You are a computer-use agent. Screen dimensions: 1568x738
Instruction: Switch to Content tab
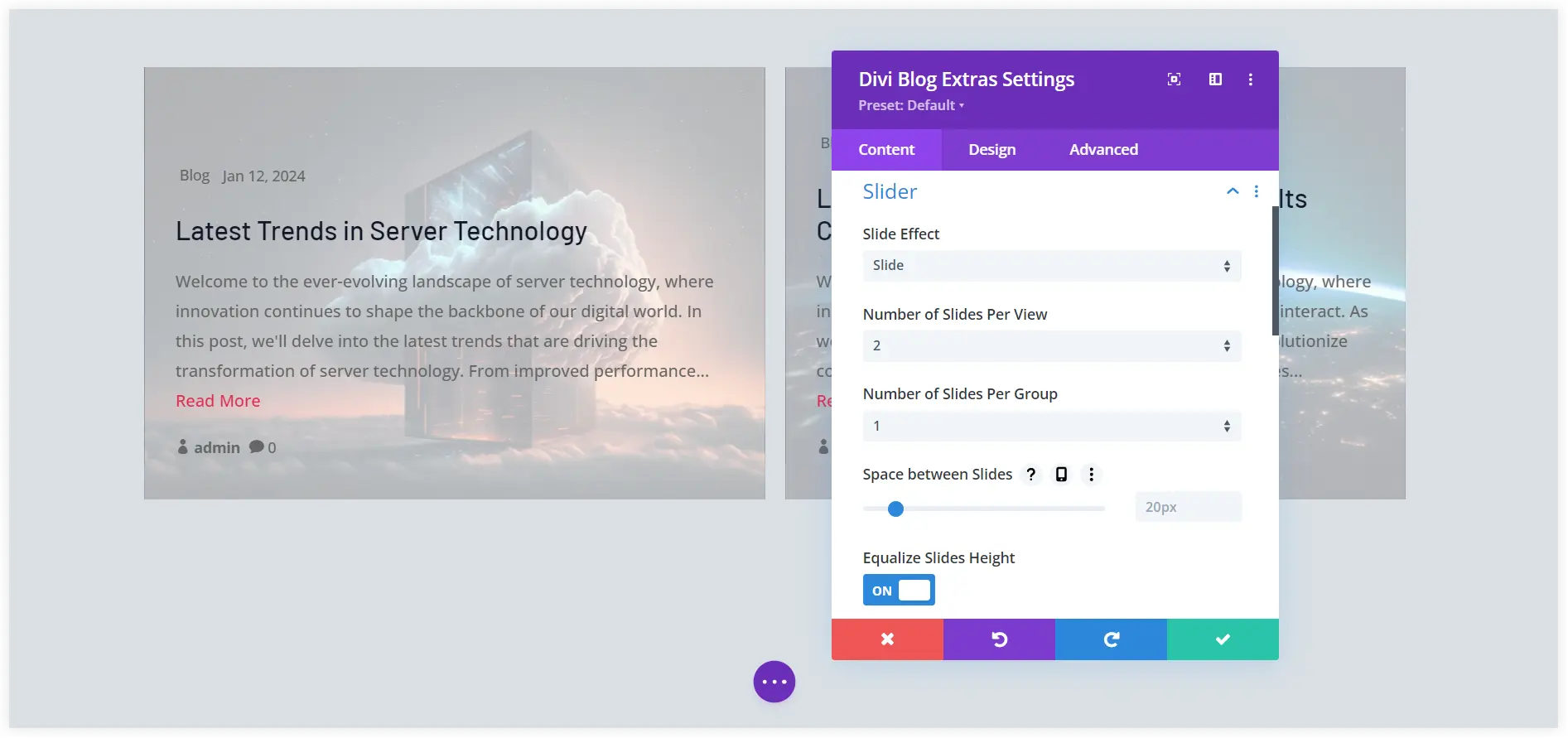click(886, 150)
